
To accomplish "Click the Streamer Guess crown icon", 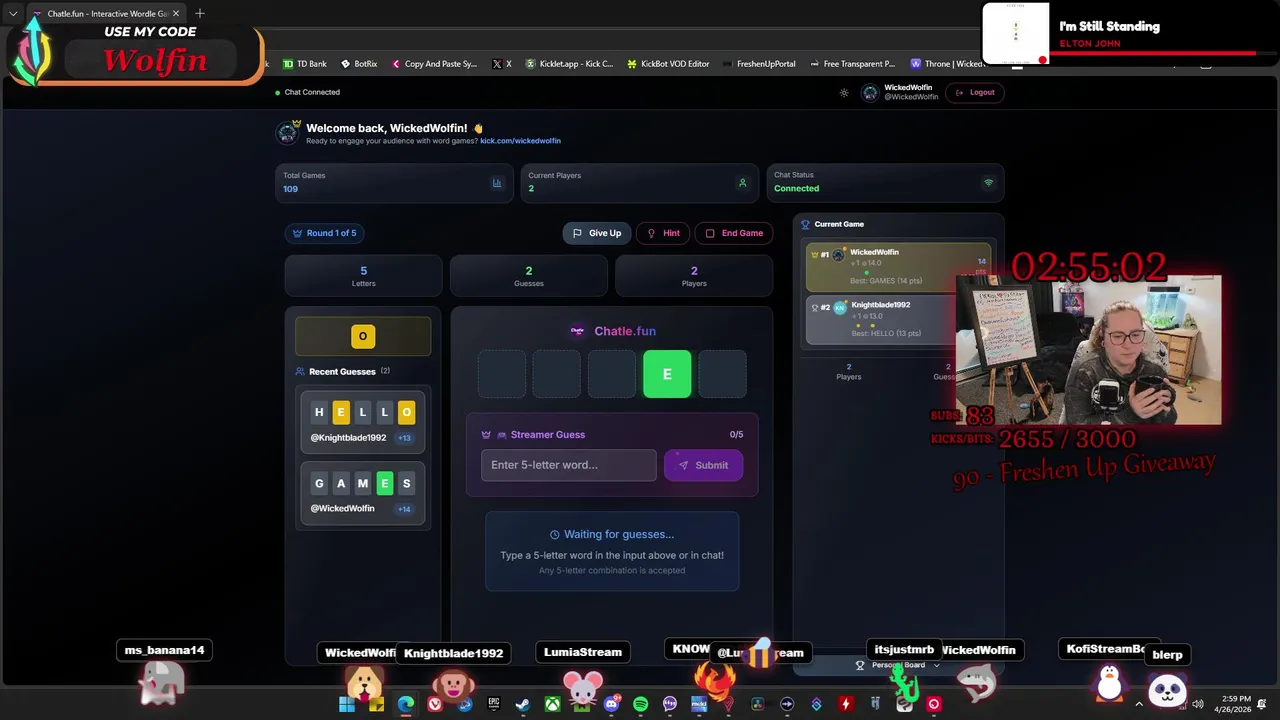I will 486,435.
